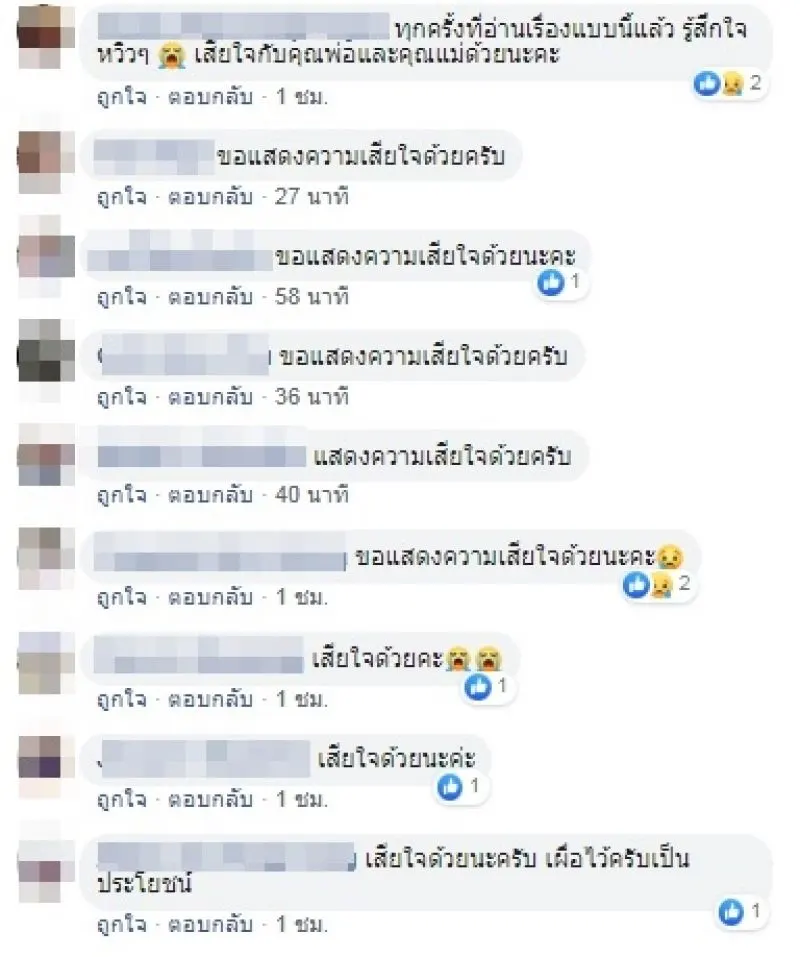Screen dimensions: 800x957
Task: Click ถูกใจ under the 58 นาที comment
Action: (x=122, y=297)
